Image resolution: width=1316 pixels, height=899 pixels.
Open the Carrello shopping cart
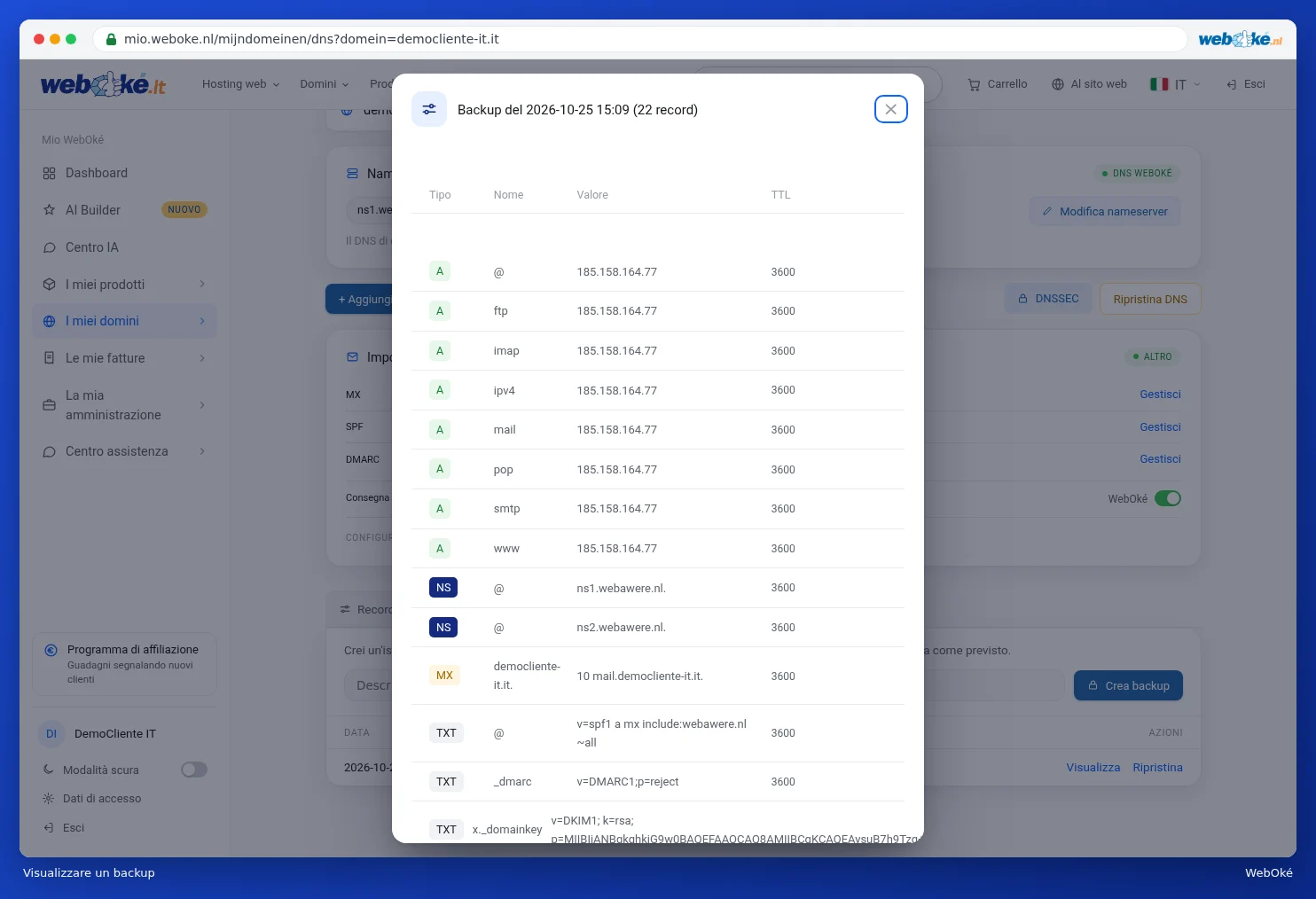[x=998, y=84]
